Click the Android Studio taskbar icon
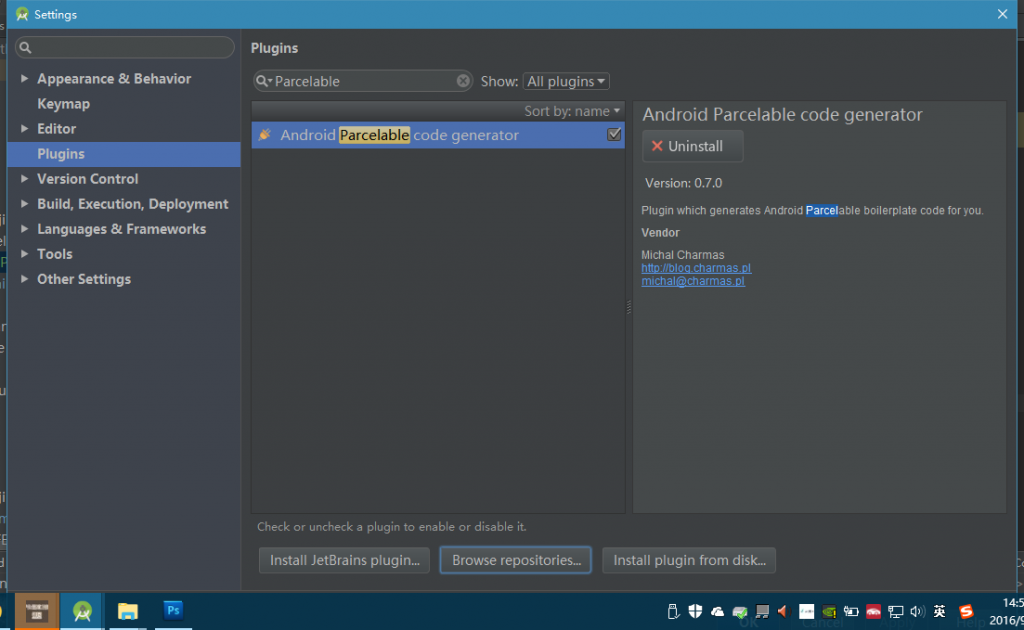This screenshot has height=630, width=1024. 82,610
